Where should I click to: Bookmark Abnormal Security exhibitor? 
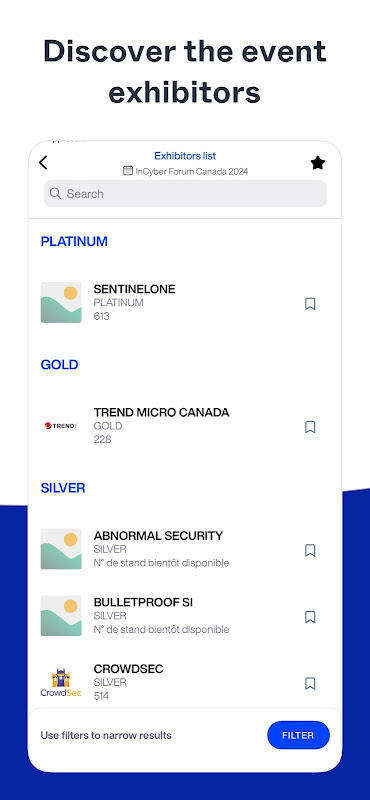point(310,551)
